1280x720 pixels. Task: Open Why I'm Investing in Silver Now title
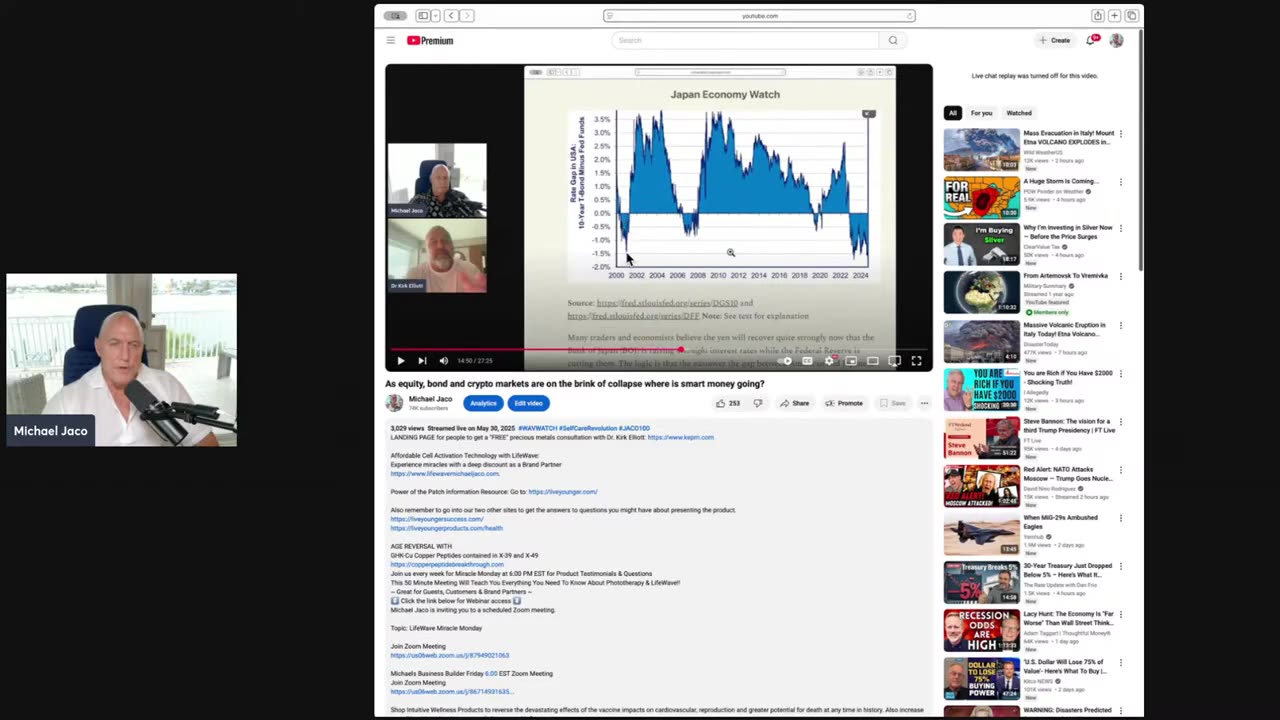(1067, 232)
